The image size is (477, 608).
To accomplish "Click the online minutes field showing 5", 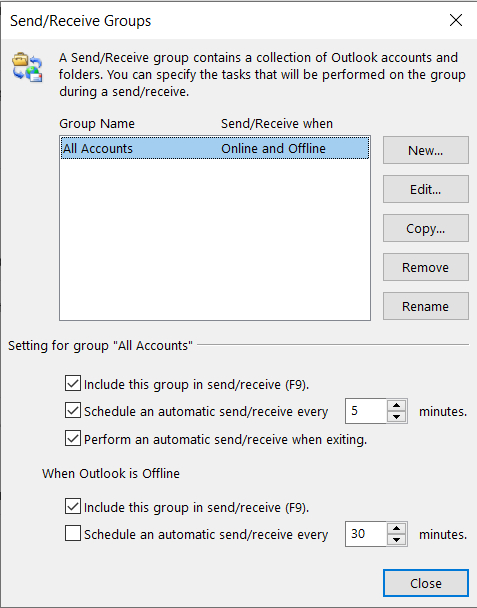I will point(366,411).
